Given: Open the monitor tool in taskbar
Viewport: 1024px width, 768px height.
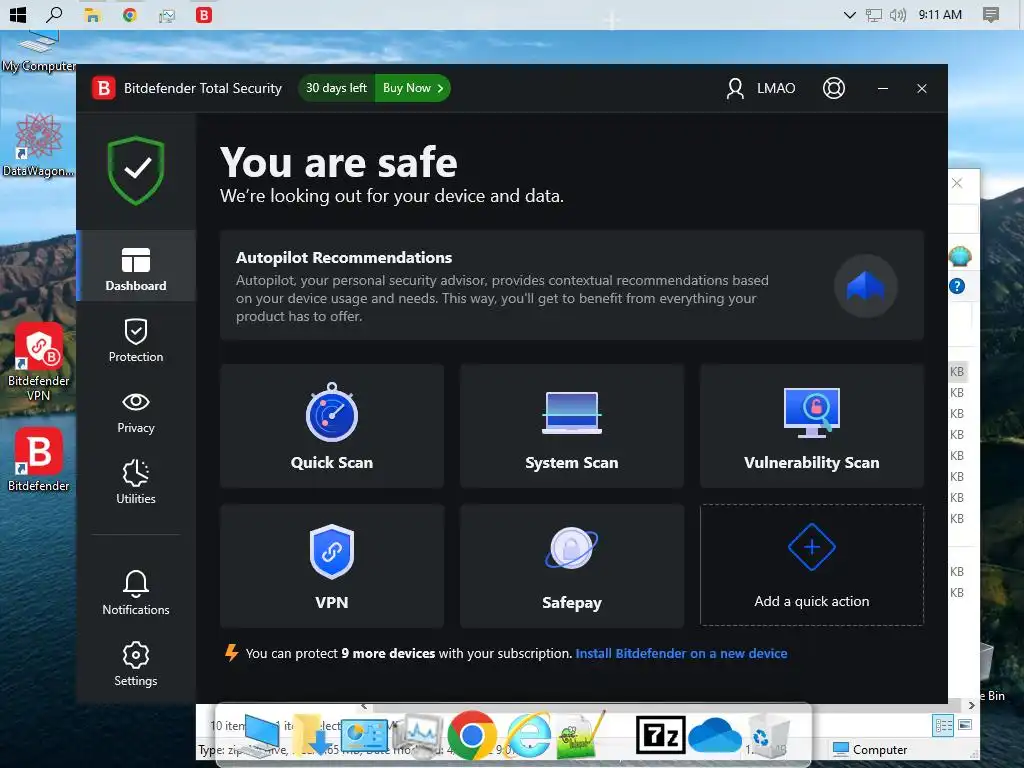Looking at the screenshot, I should click(x=167, y=15).
